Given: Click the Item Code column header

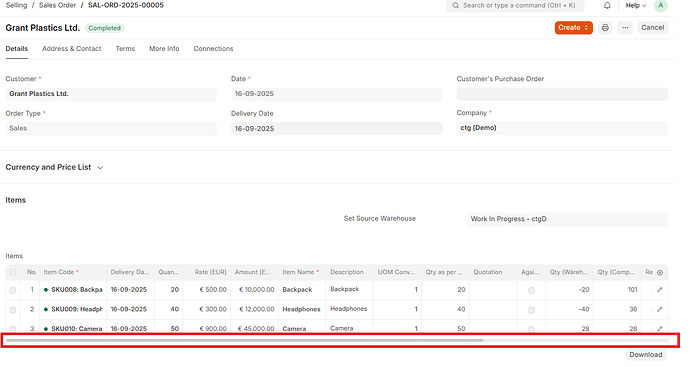Looking at the screenshot, I should pos(73,273).
